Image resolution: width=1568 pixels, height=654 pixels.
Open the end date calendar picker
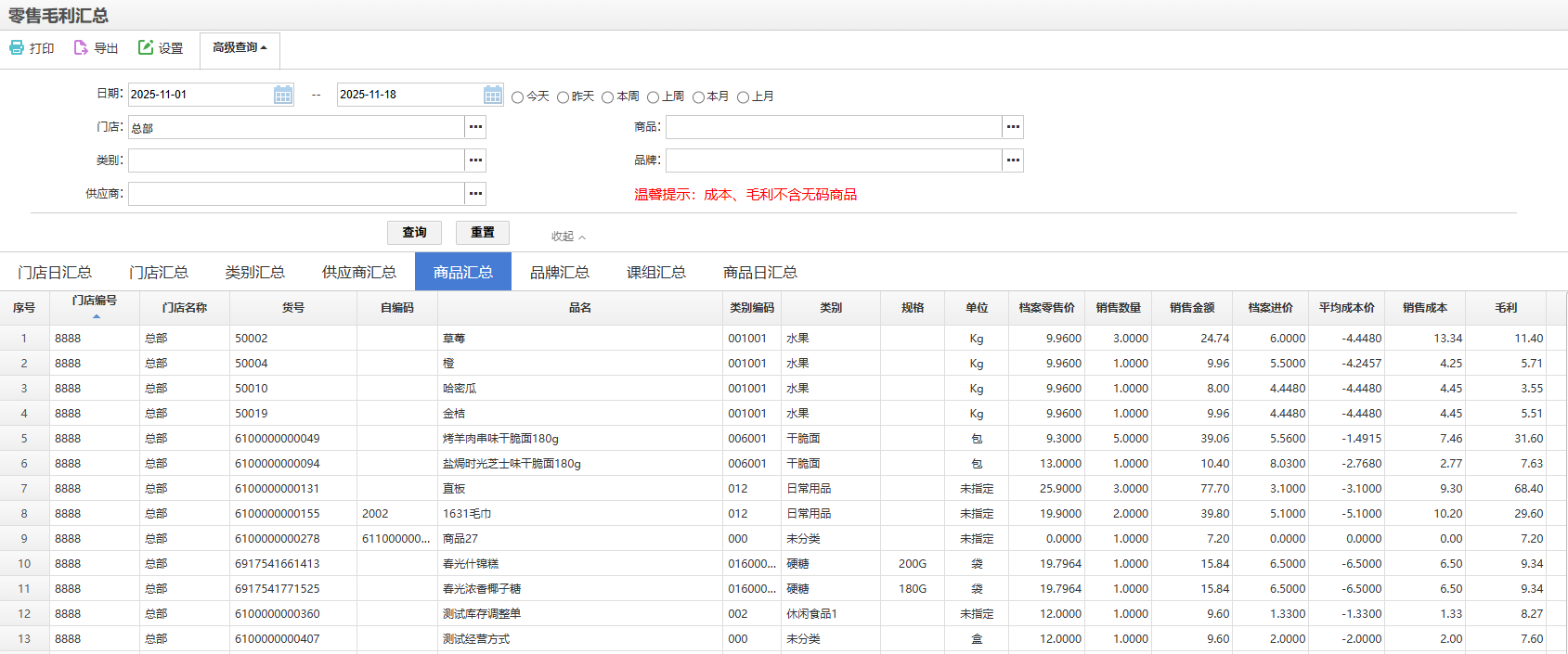click(x=493, y=95)
